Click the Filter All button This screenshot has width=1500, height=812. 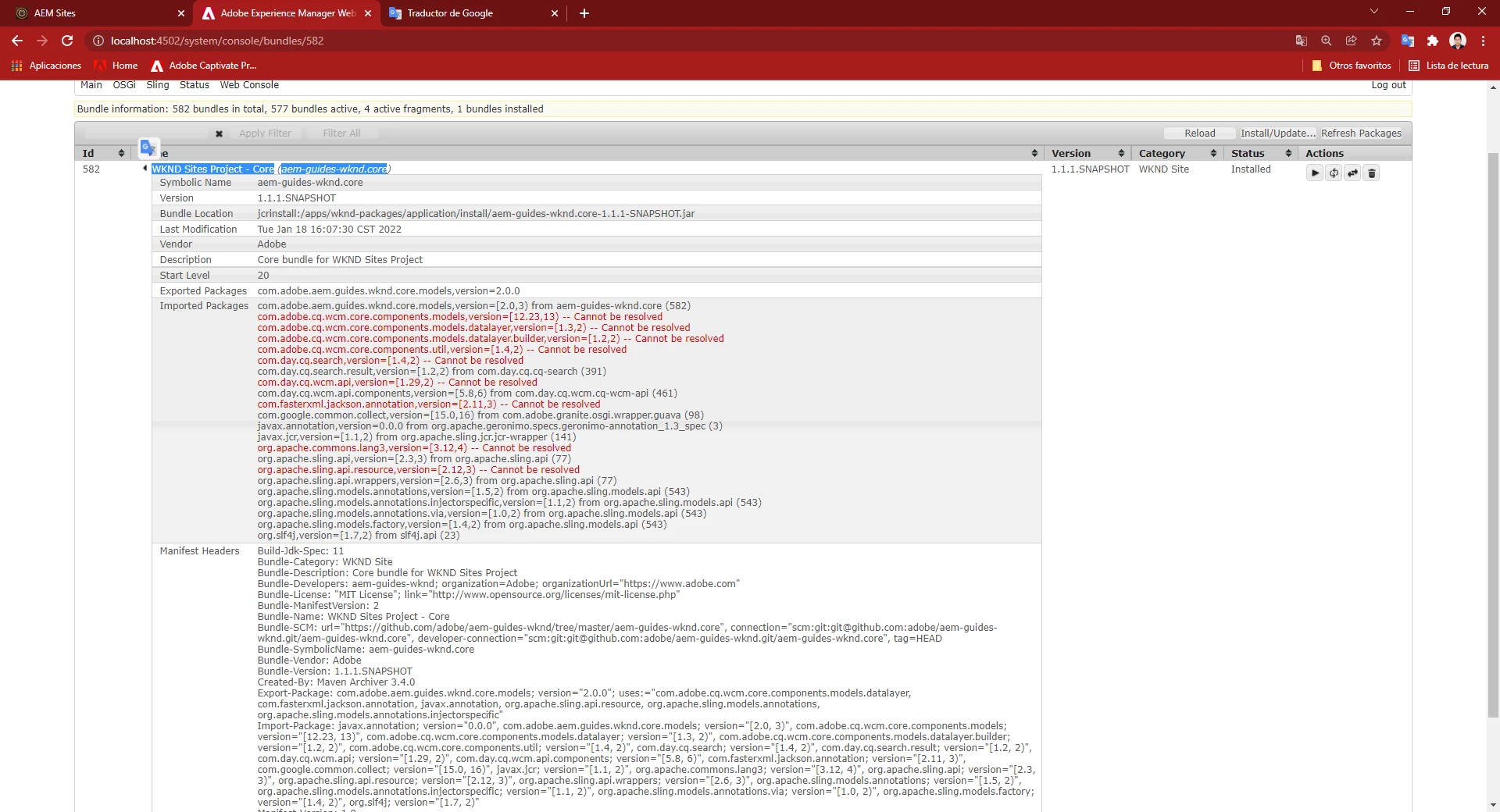click(x=341, y=134)
